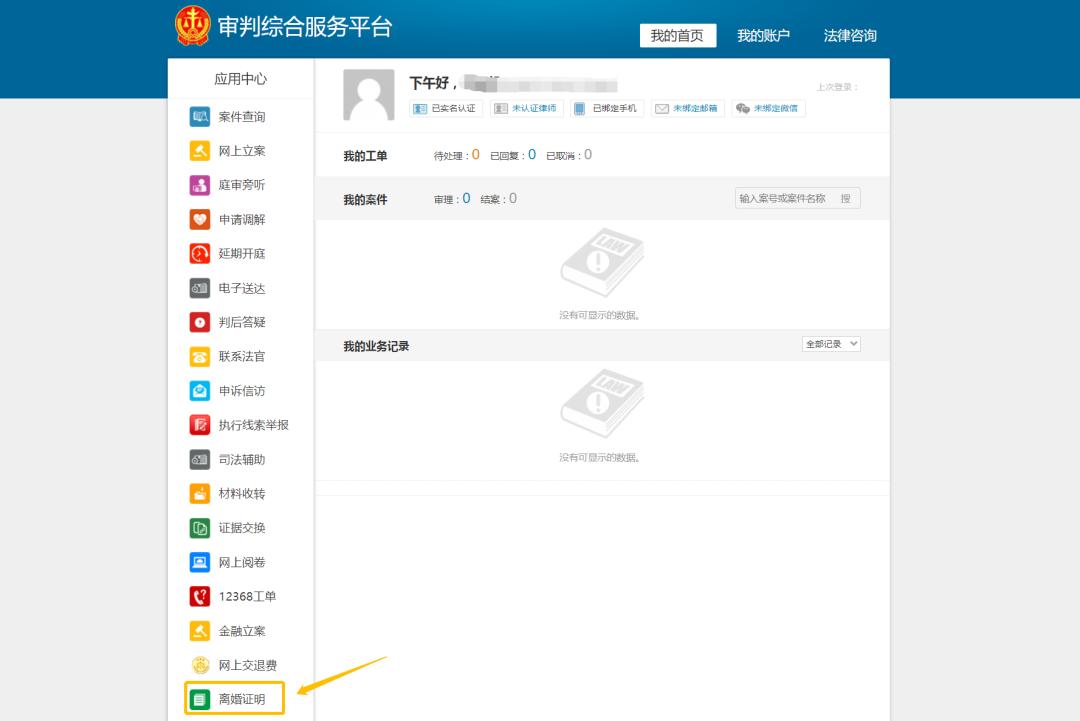Click the 未绑定邮箱 link

(x=686, y=108)
